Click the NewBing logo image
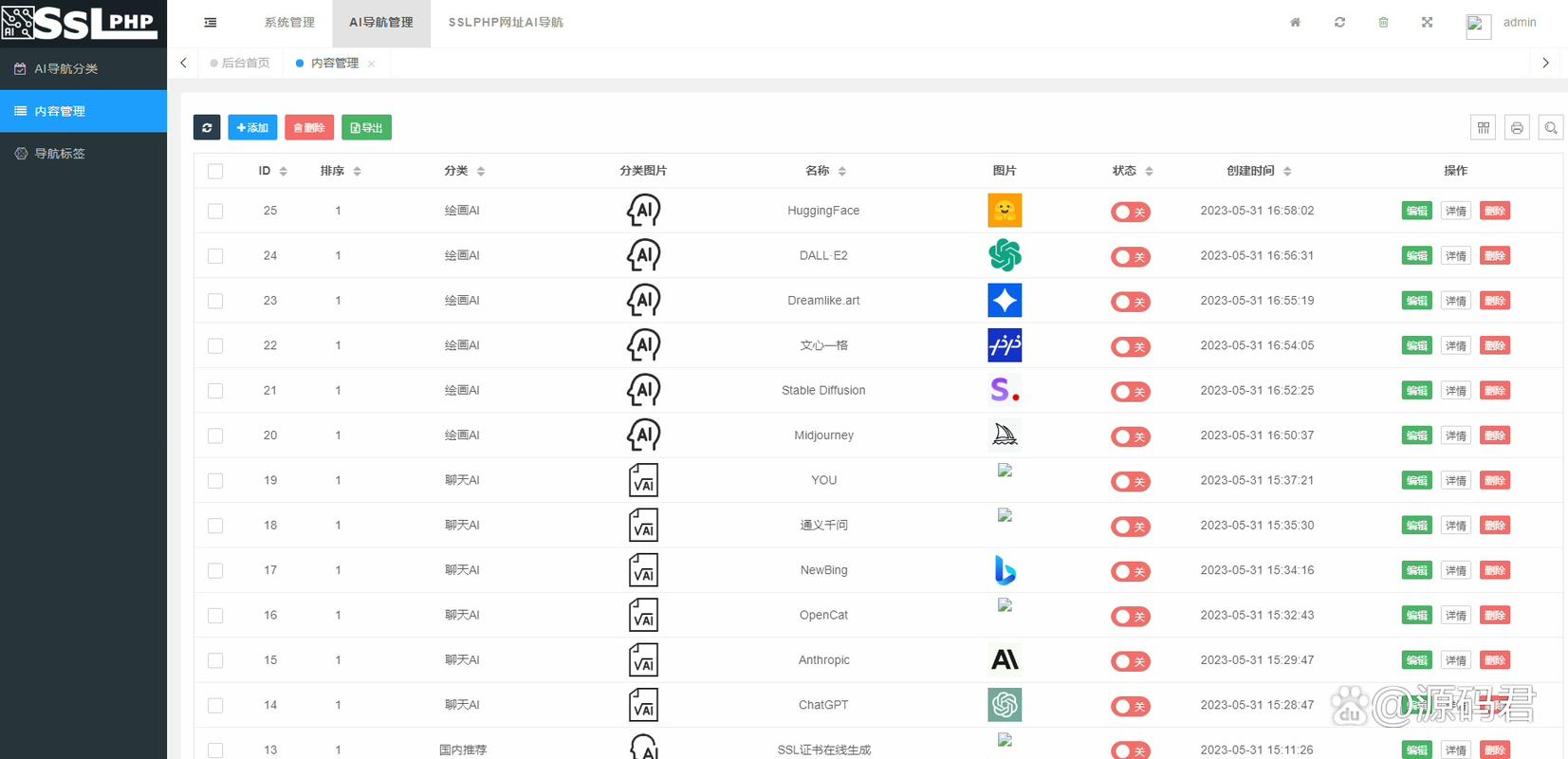1568x759 pixels. [1005, 570]
